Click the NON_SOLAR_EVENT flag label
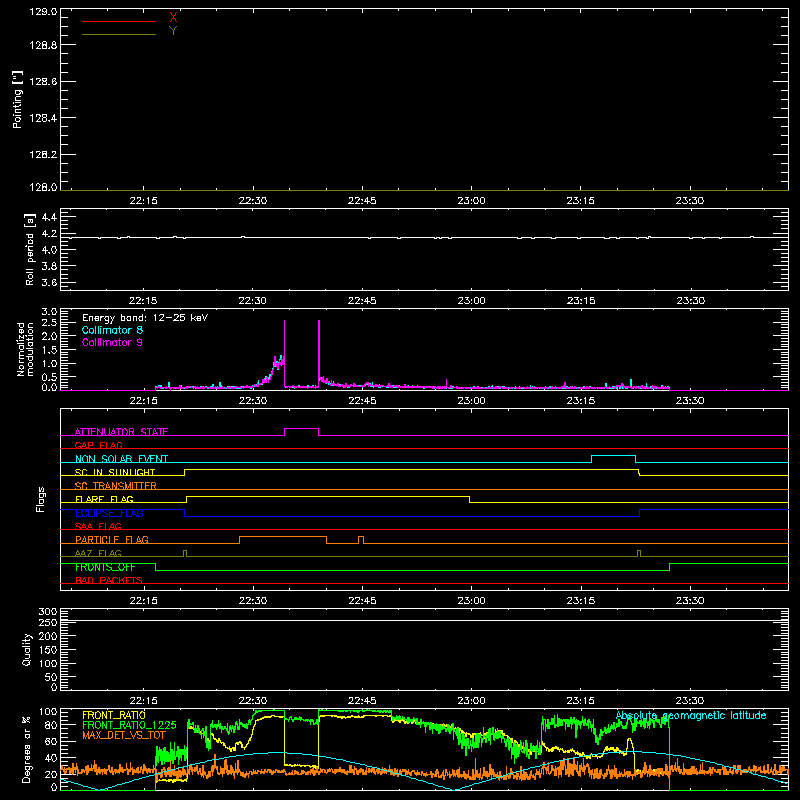 [x=121, y=459]
